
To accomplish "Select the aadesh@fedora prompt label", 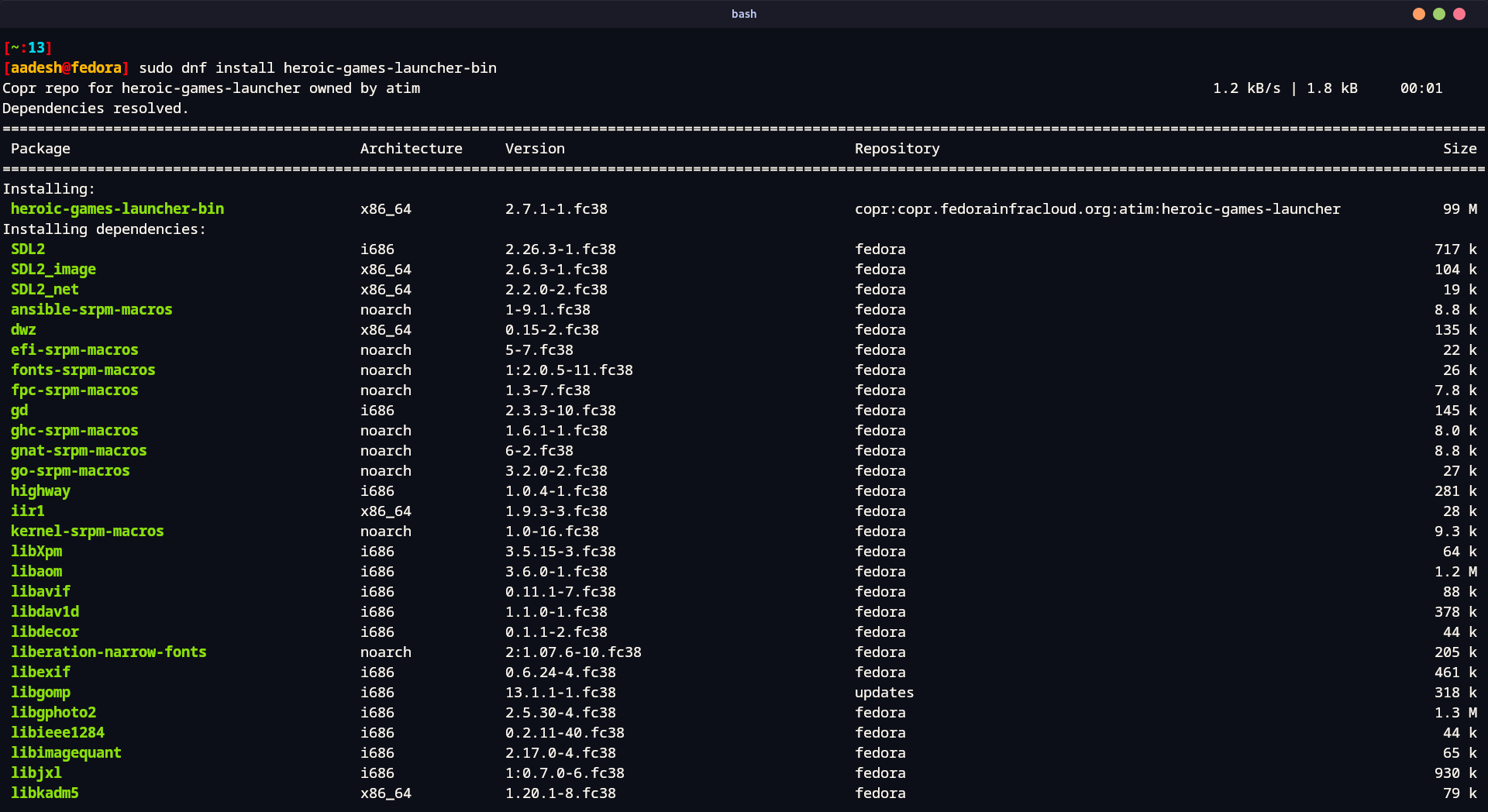I will tap(66, 67).
